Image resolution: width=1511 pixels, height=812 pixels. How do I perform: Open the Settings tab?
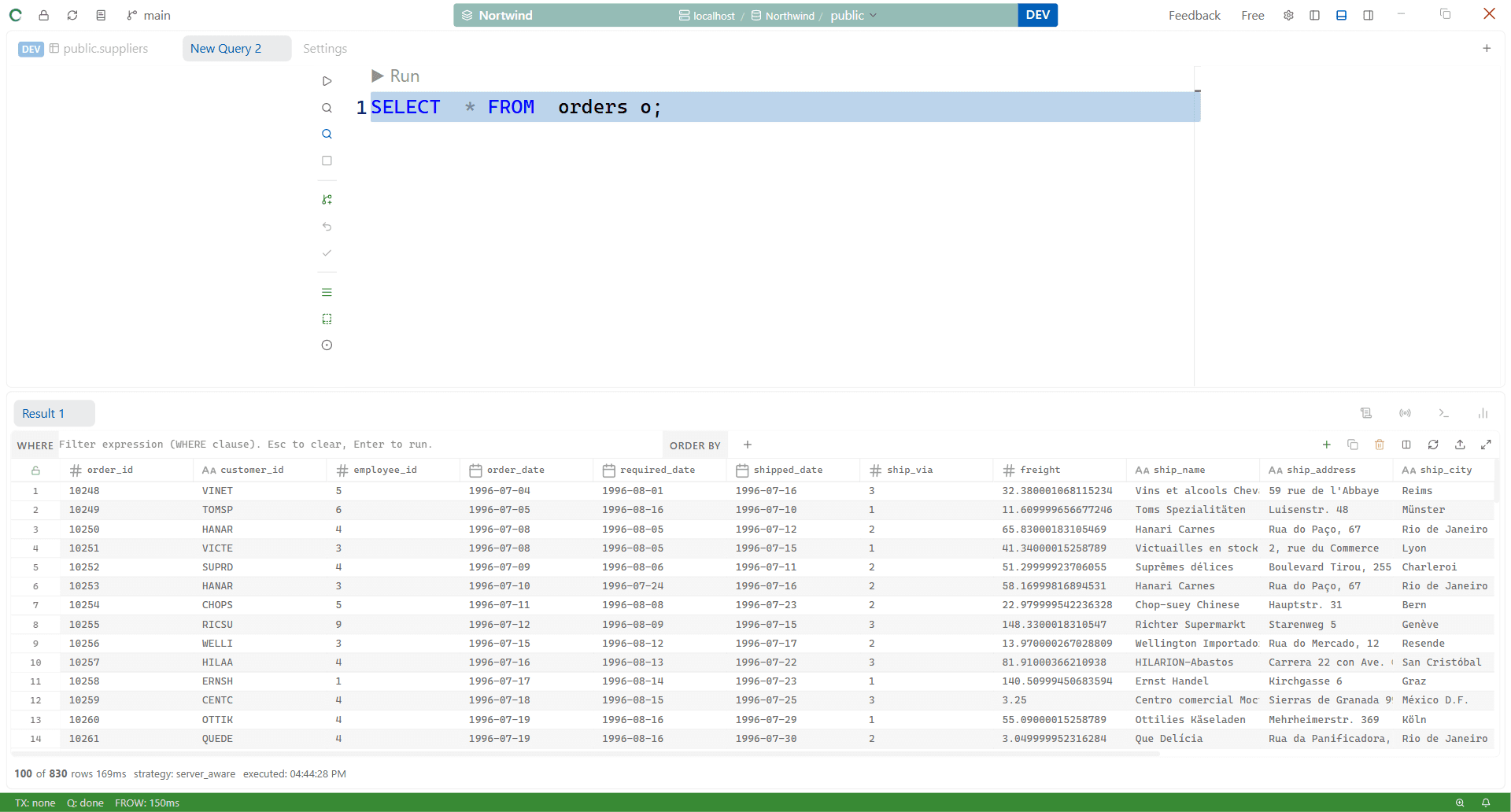(325, 48)
